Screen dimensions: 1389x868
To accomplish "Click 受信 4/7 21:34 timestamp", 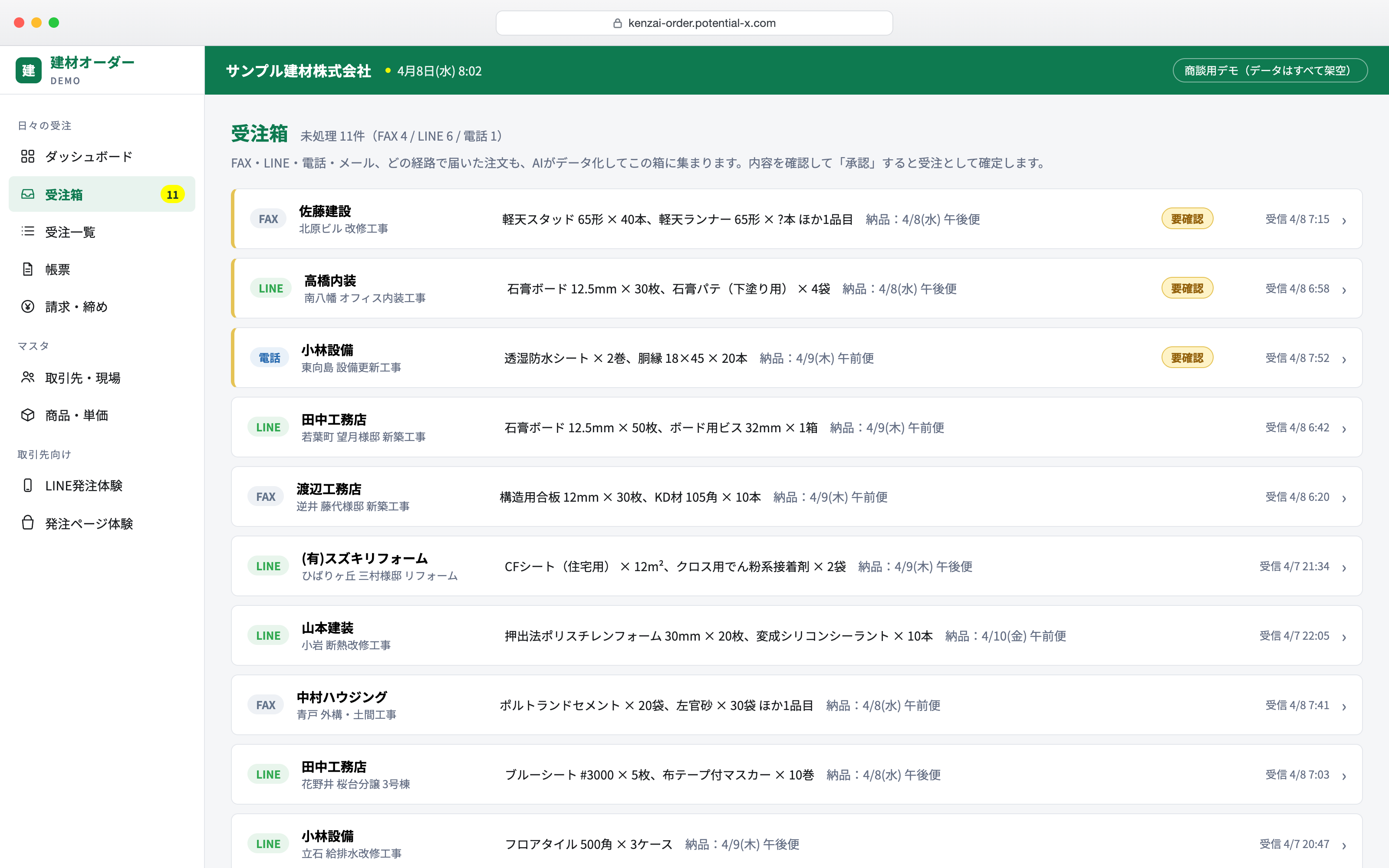I will click(1294, 566).
